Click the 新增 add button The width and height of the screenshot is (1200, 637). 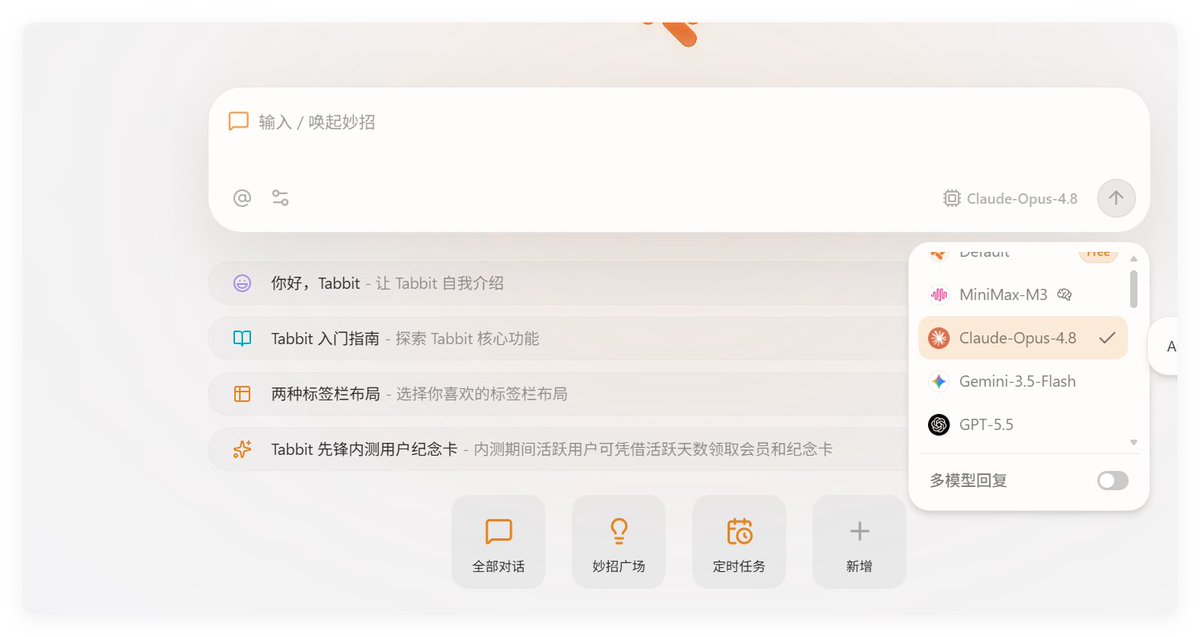click(x=859, y=542)
